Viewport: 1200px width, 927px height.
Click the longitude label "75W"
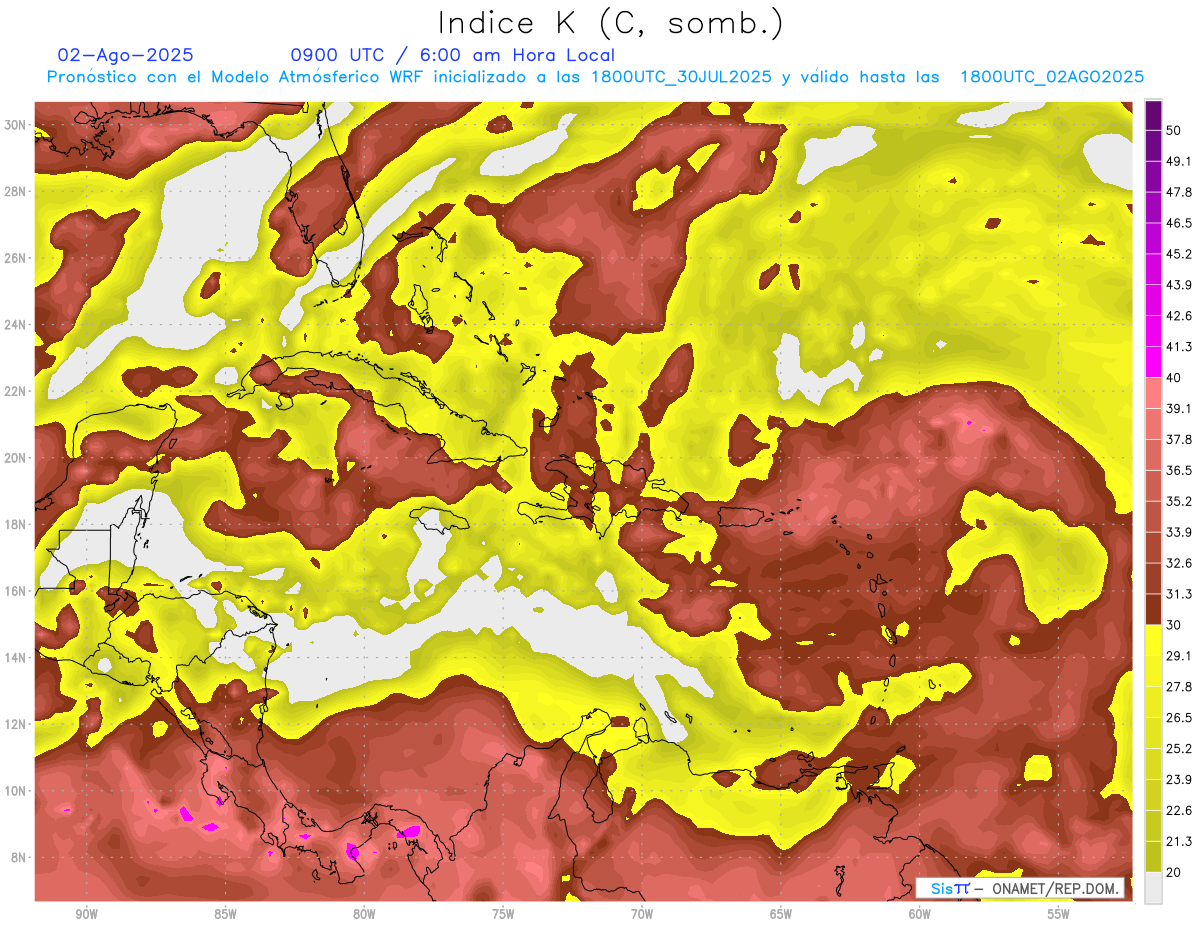[503, 914]
